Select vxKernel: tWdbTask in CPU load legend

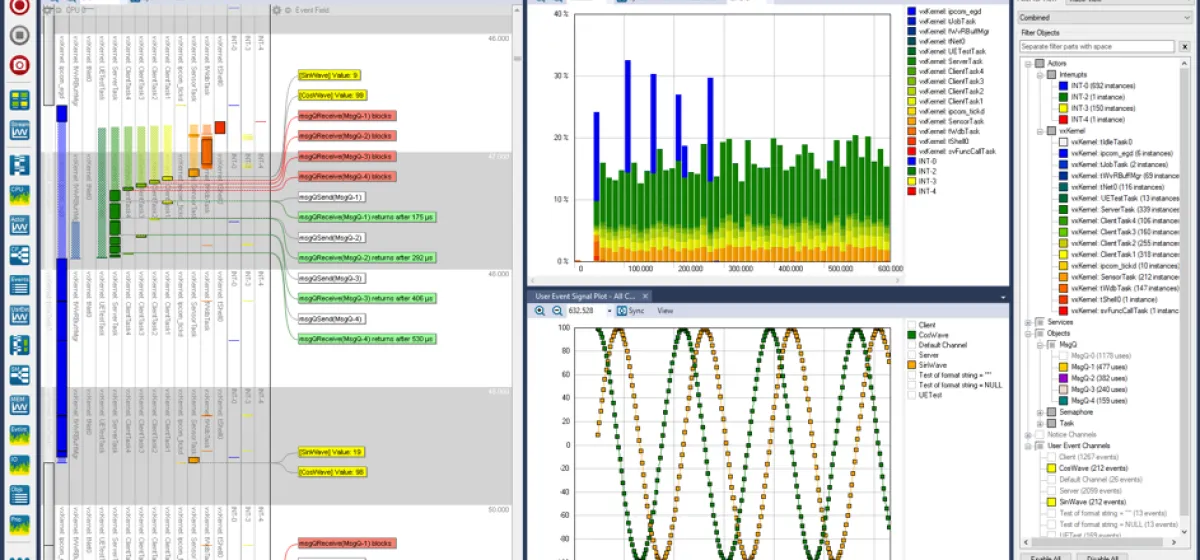[x=951, y=131]
